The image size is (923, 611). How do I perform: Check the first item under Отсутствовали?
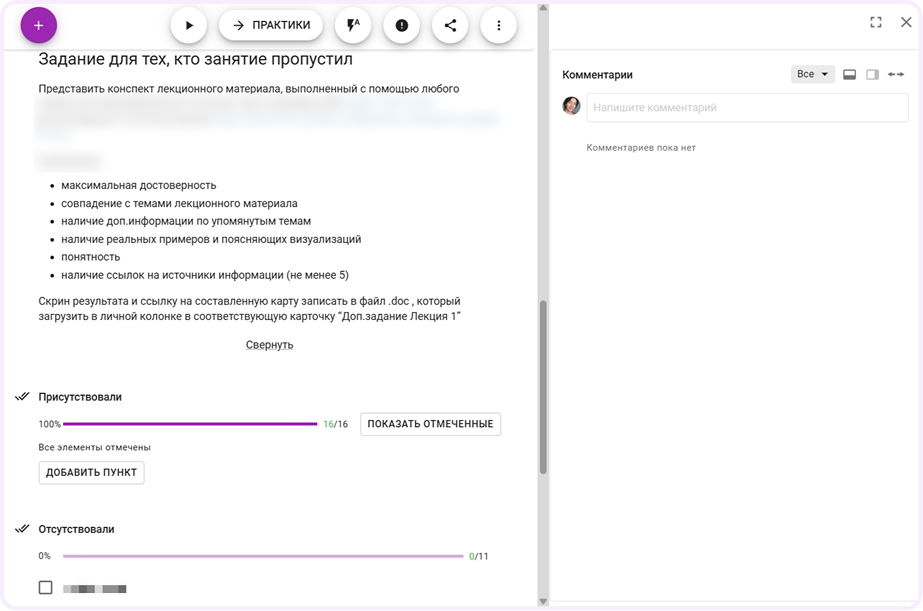pyautogui.click(x=45, y=588)
